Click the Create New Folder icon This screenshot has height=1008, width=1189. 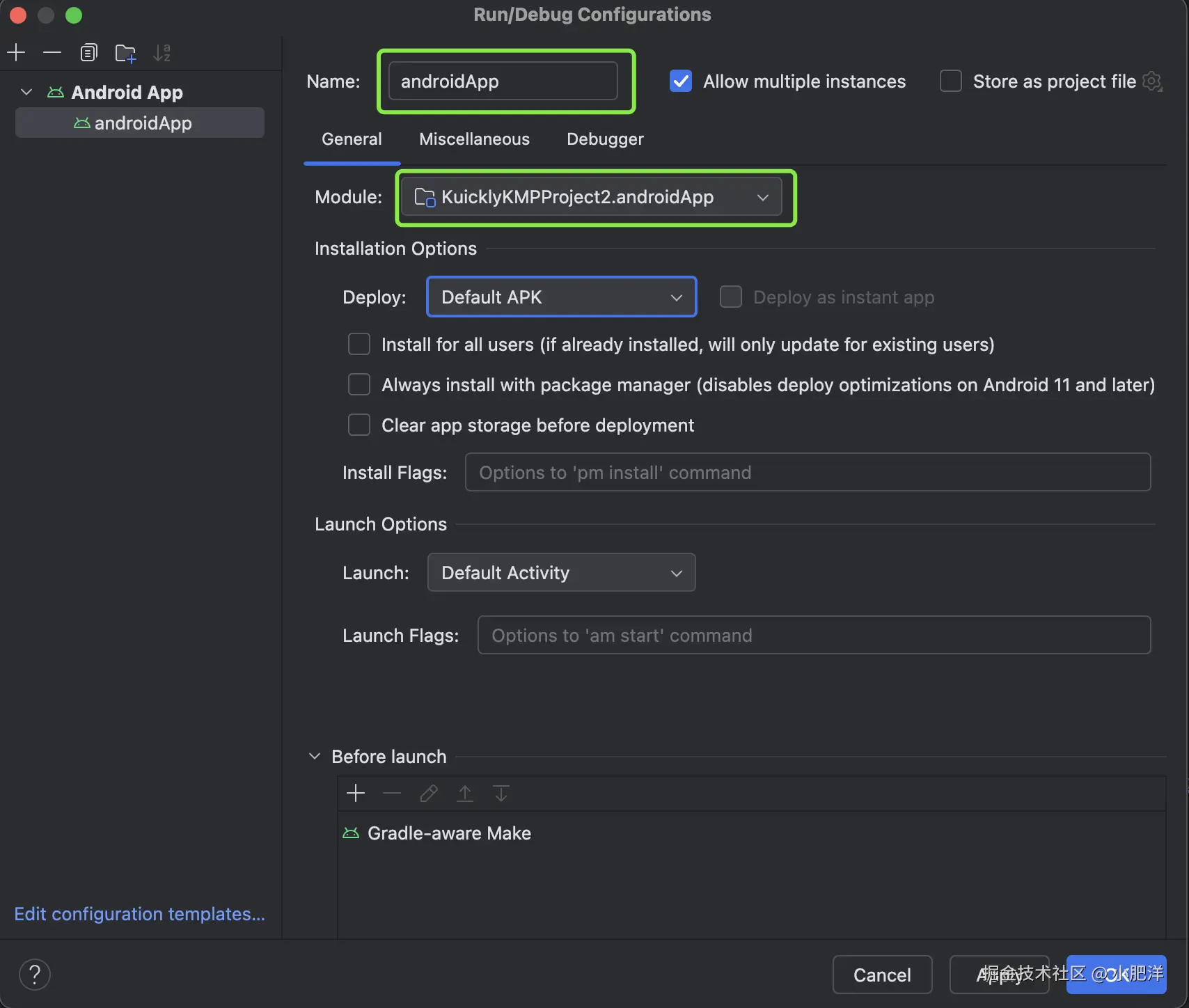(125, 53)
